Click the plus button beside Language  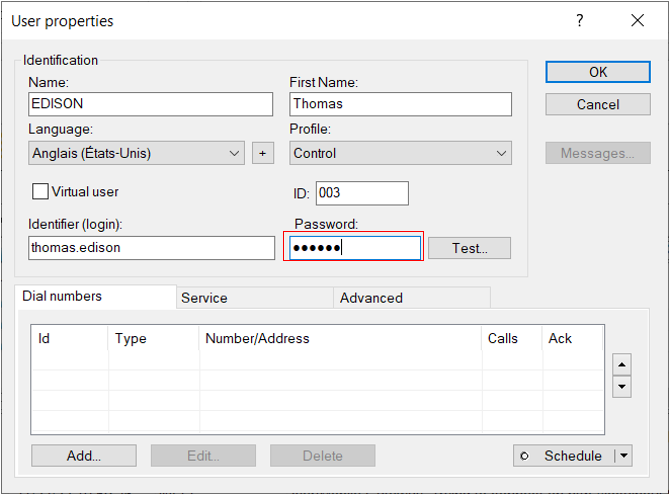(263, 153)
